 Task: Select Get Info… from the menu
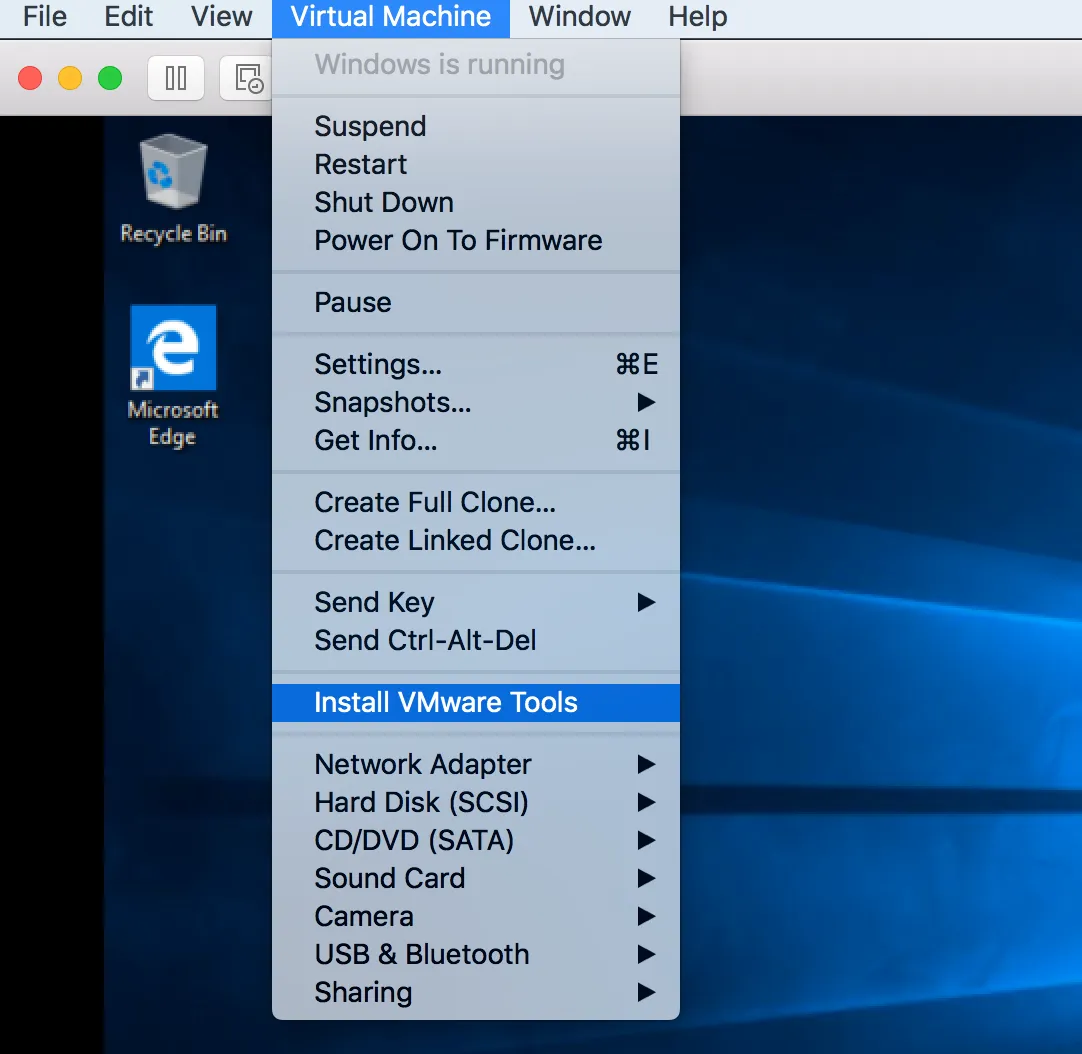click(476, 440)
